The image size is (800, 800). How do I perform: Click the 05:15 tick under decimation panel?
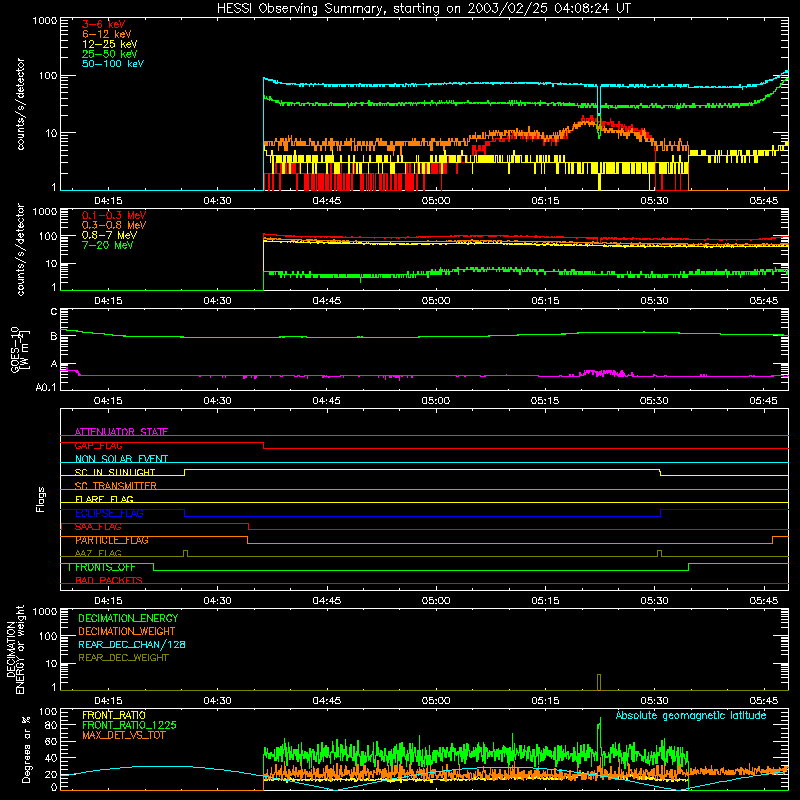545,701
